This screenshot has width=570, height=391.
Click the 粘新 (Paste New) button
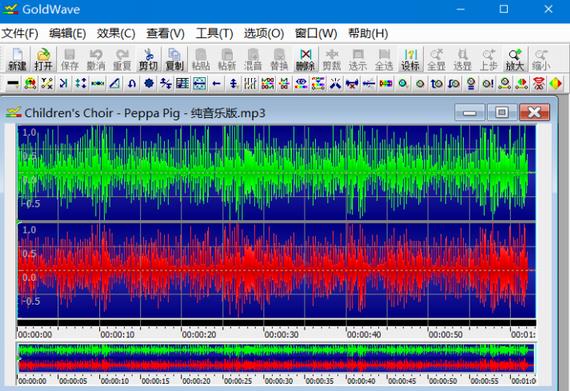[x=227, y=59]
